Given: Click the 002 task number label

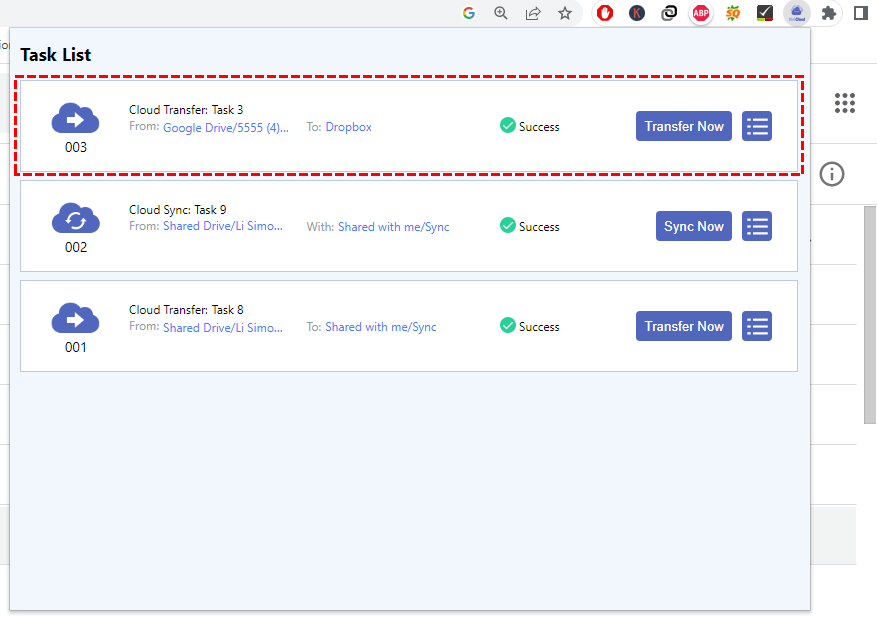Looking at the screenshot, I should (76, 247).
